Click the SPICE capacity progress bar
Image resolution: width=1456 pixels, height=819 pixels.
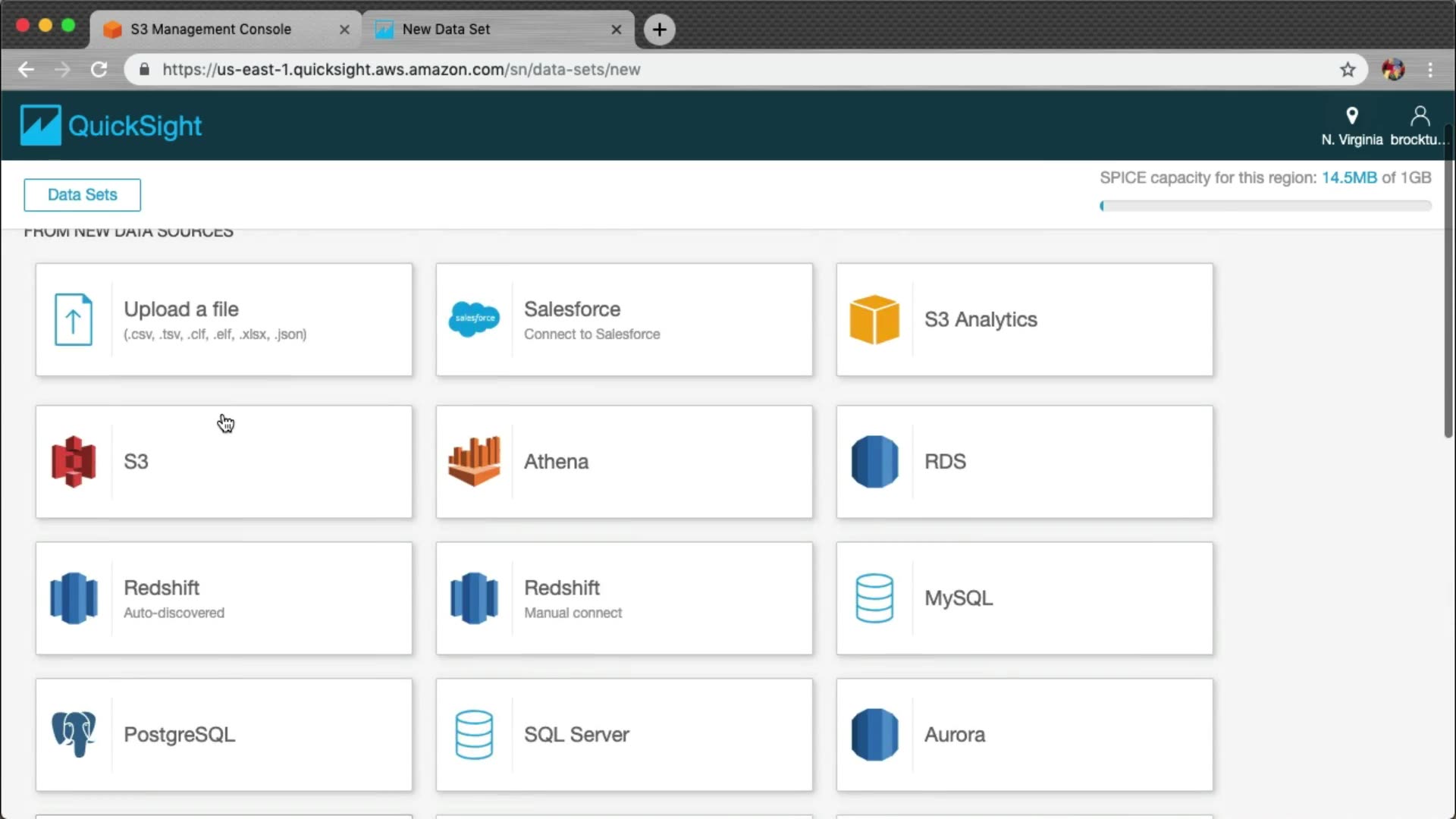(x=1265, y=206)
